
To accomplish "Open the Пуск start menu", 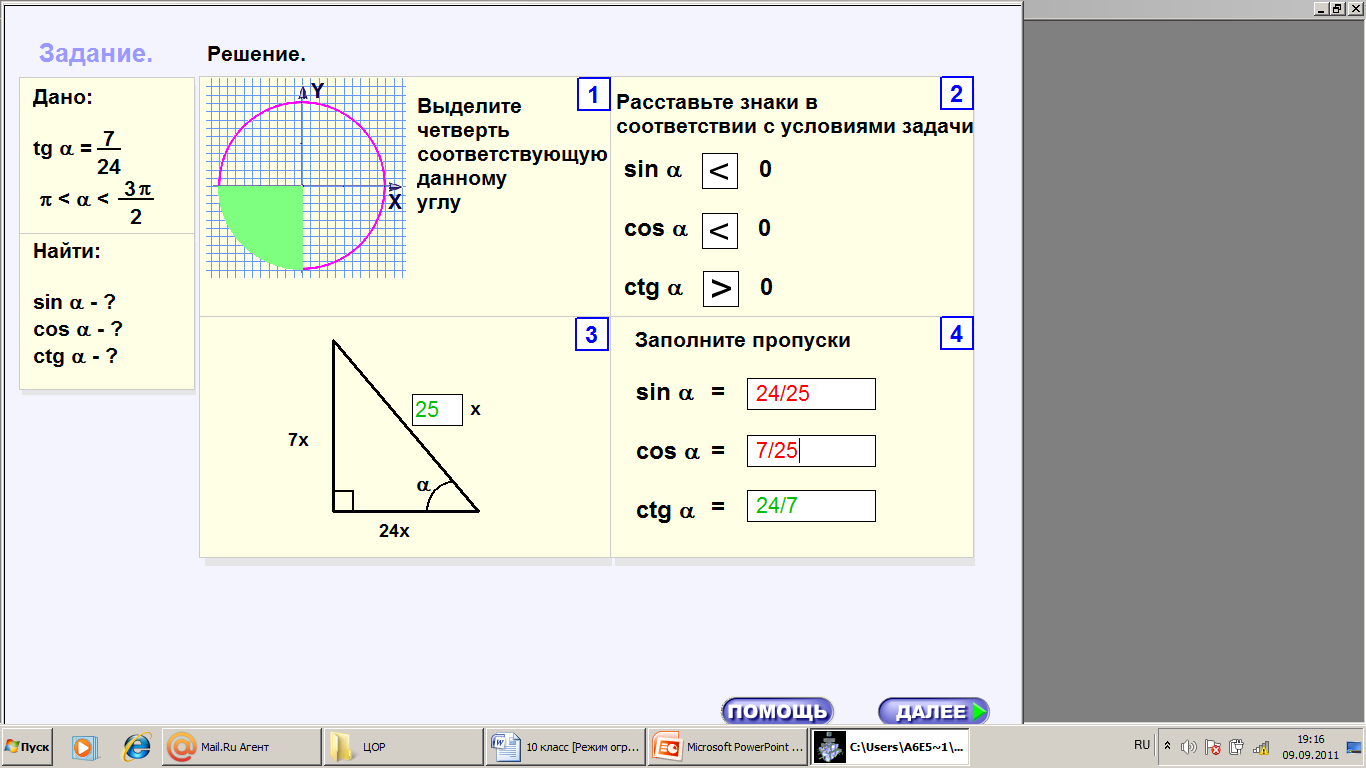I will (x=28, y=747).
